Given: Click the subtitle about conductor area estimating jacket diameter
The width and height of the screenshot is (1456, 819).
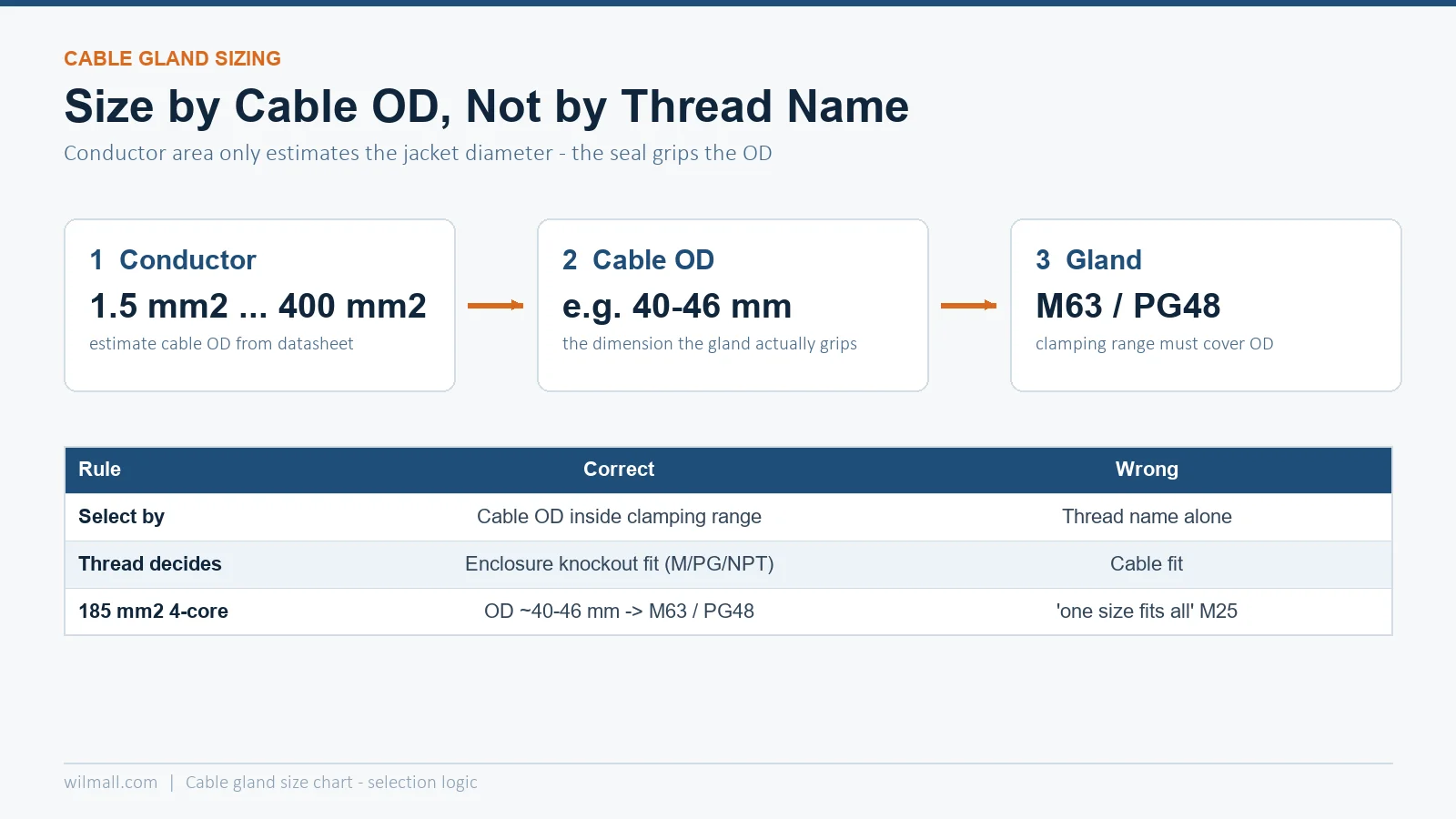Looking at the screenshot, I should (x=418, y=153).
